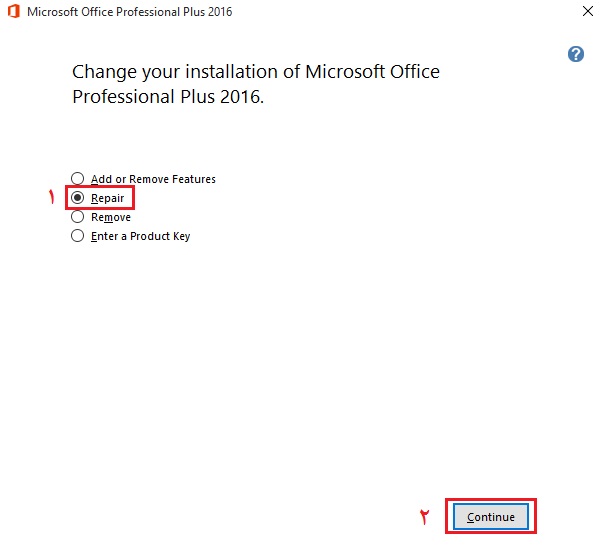Pick the Enter a Product Key radio button
Image resolution: width=603 pixels, height=557 pixels.
[x=78, y=236]
